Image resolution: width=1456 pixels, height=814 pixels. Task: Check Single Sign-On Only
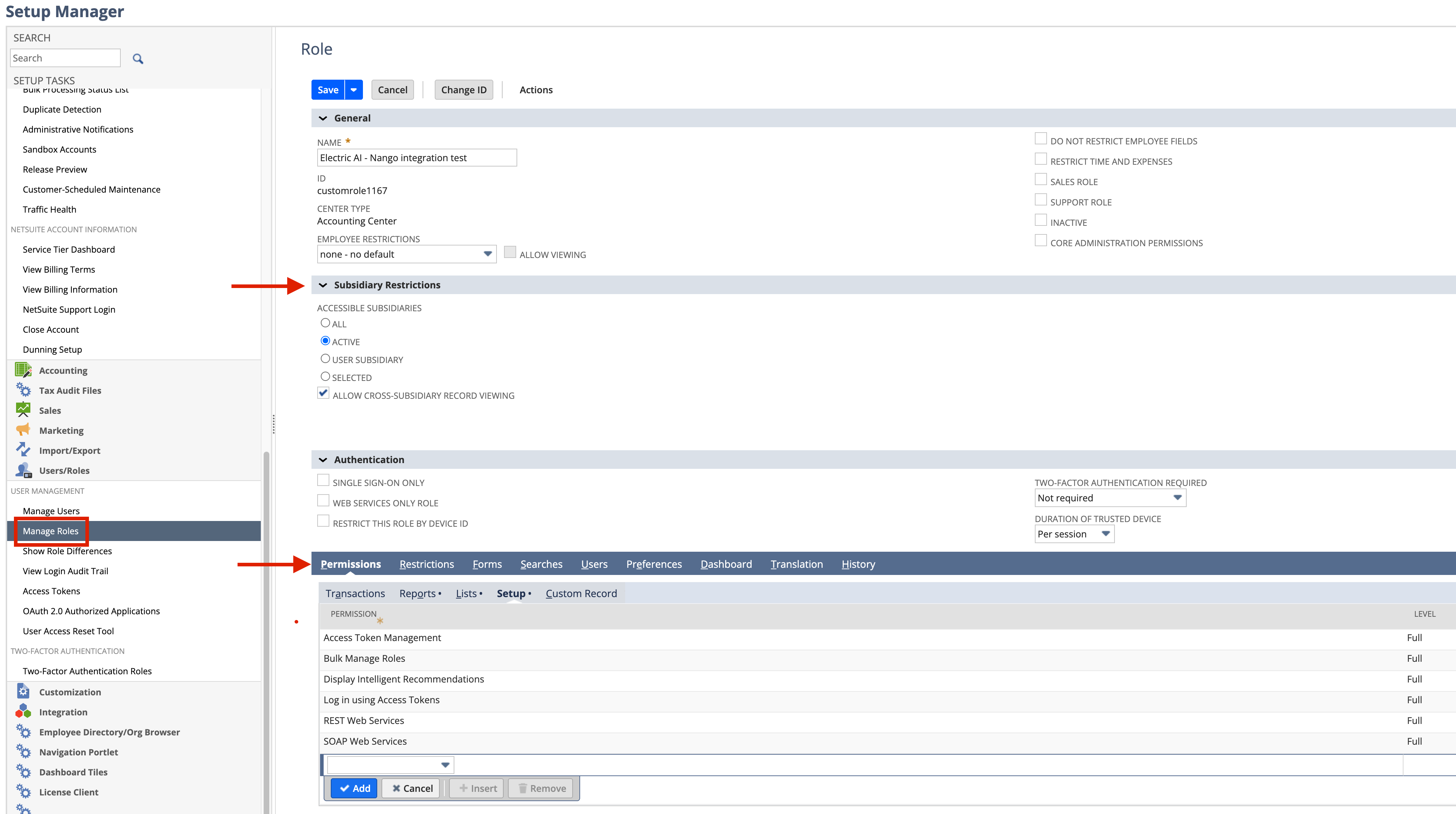click(x=323, y=481)
